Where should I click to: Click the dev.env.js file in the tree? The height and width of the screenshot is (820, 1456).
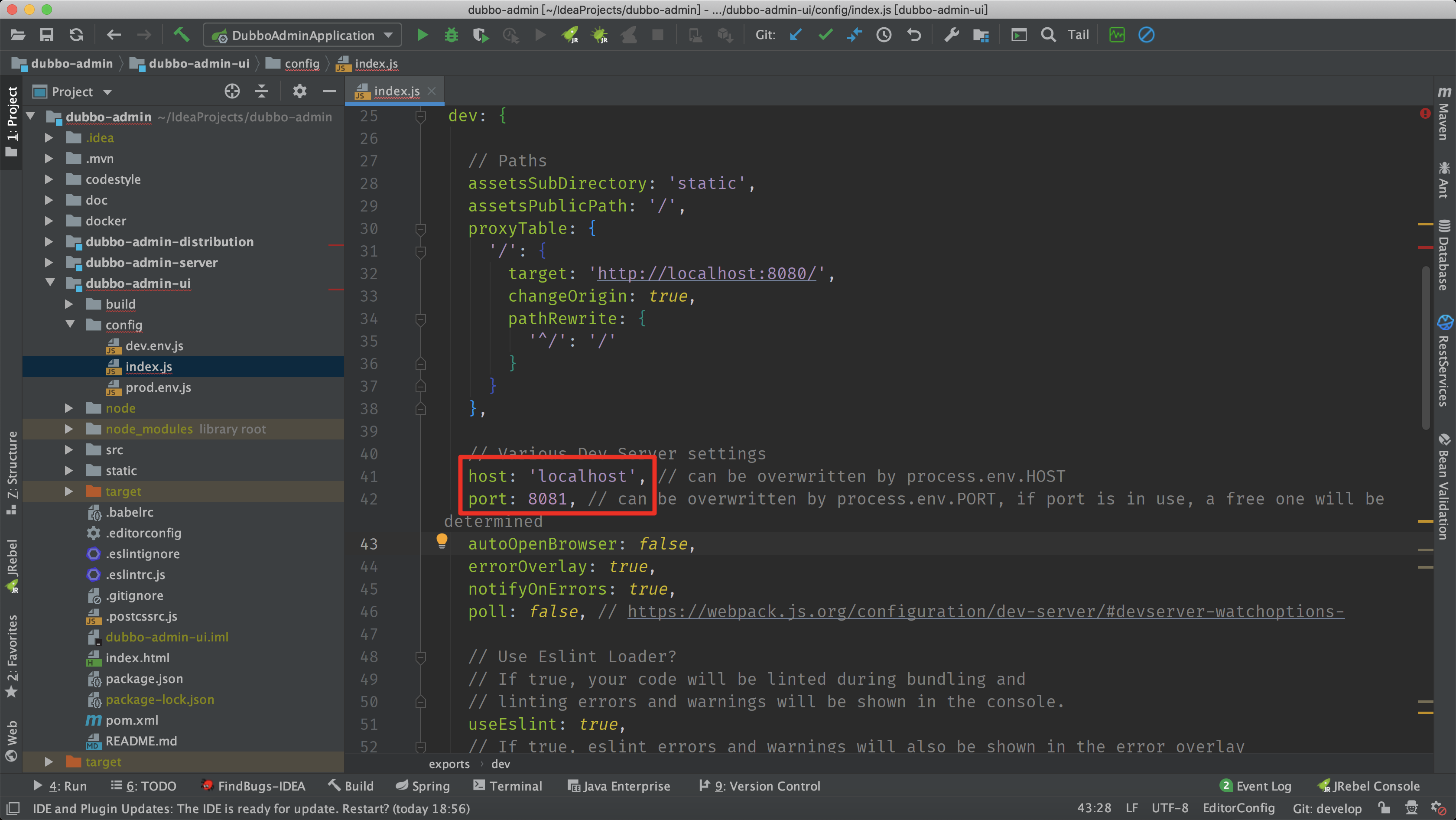[x=154, y=346]
